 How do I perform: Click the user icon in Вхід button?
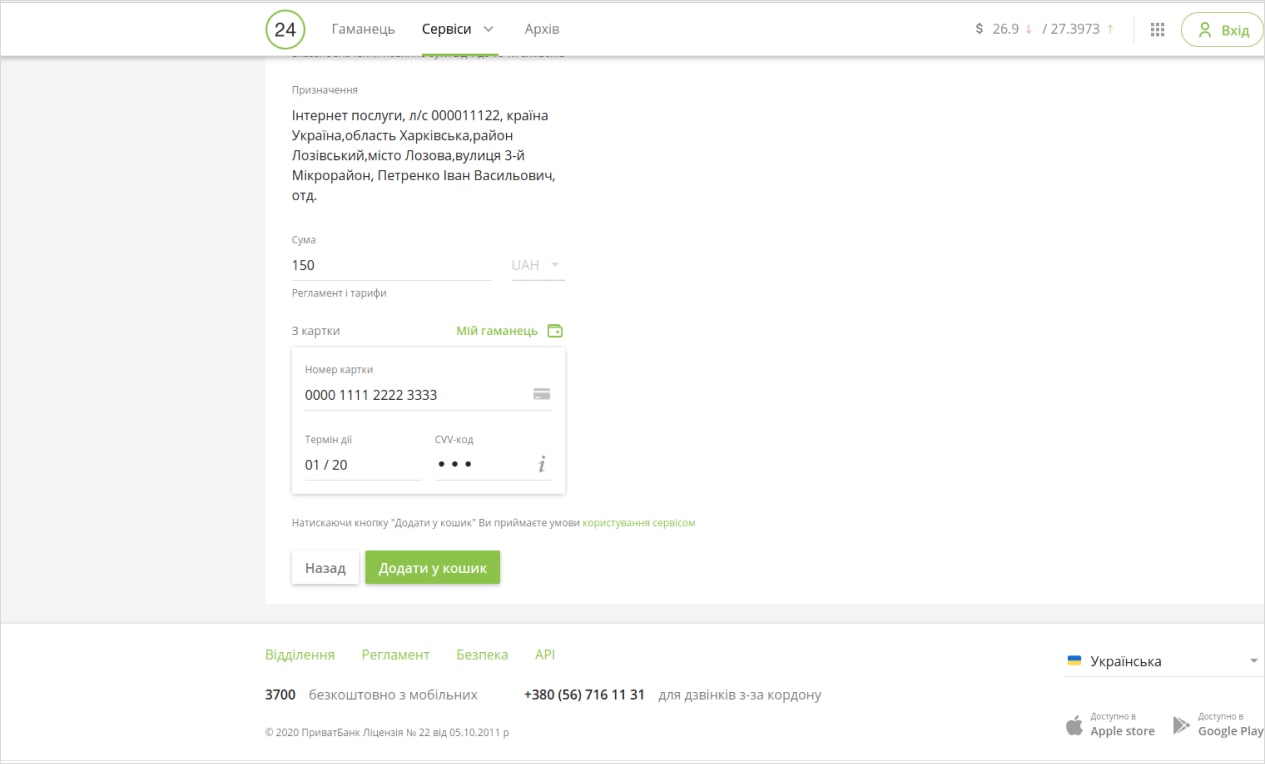(x=1205, y=30)
